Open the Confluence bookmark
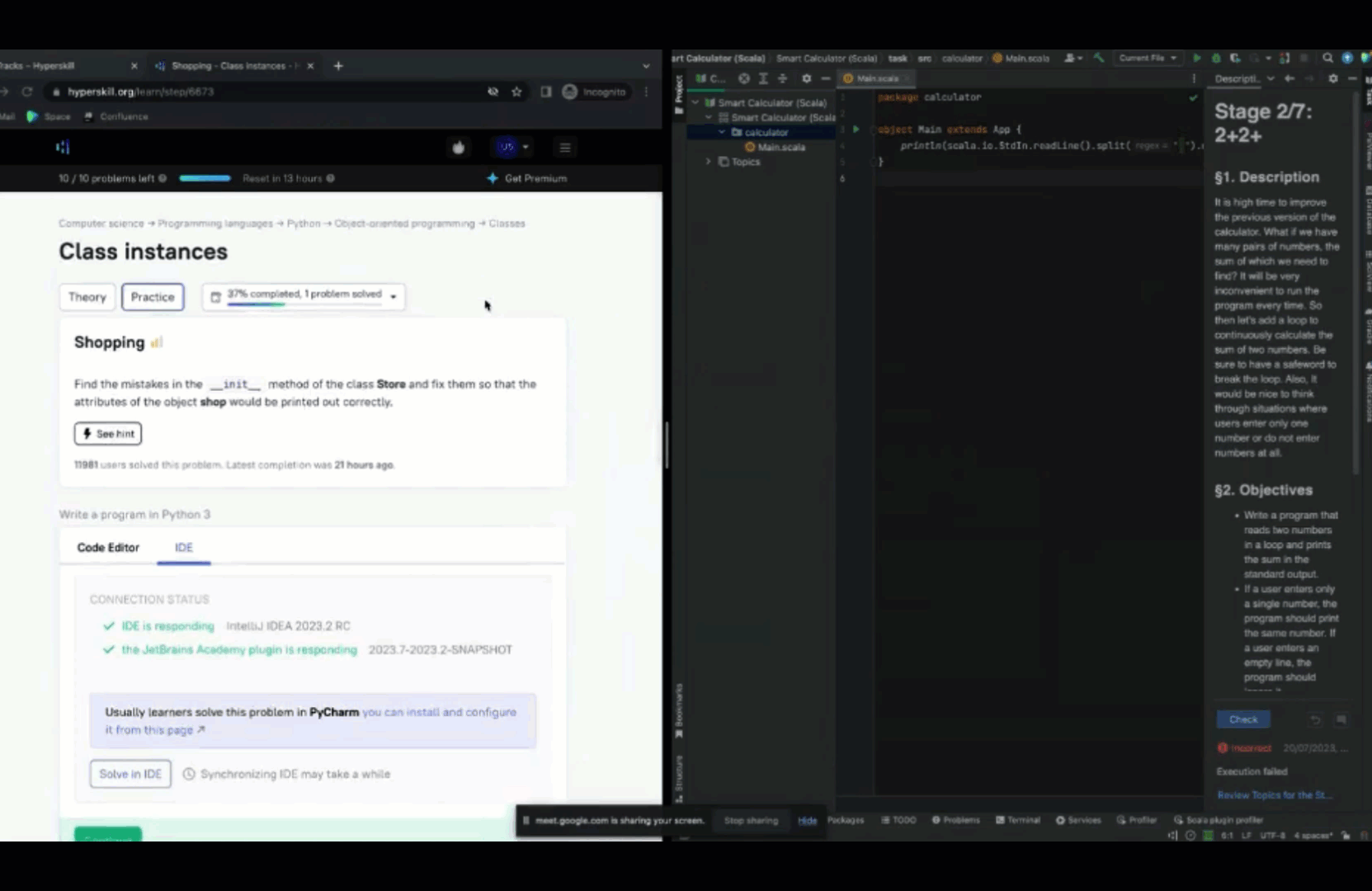The height and width of the screenshot is (891, 1372). (x=116, y=116)
